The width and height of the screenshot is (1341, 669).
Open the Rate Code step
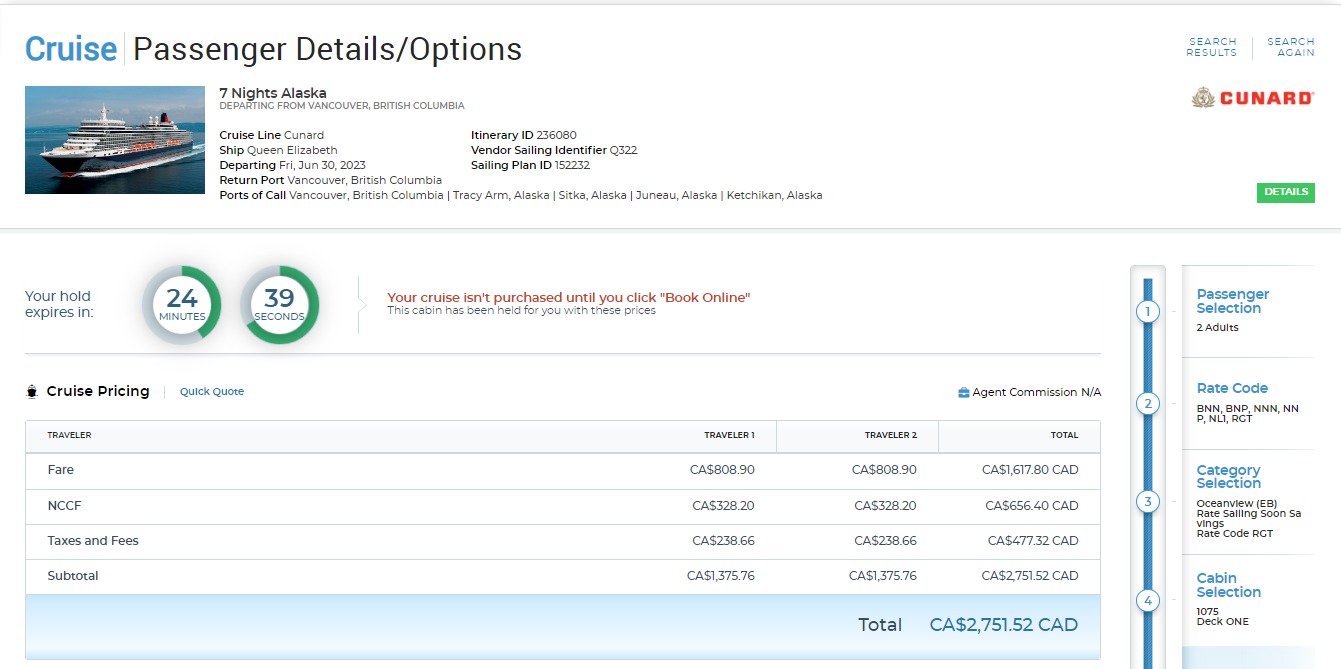point(1232,388)
